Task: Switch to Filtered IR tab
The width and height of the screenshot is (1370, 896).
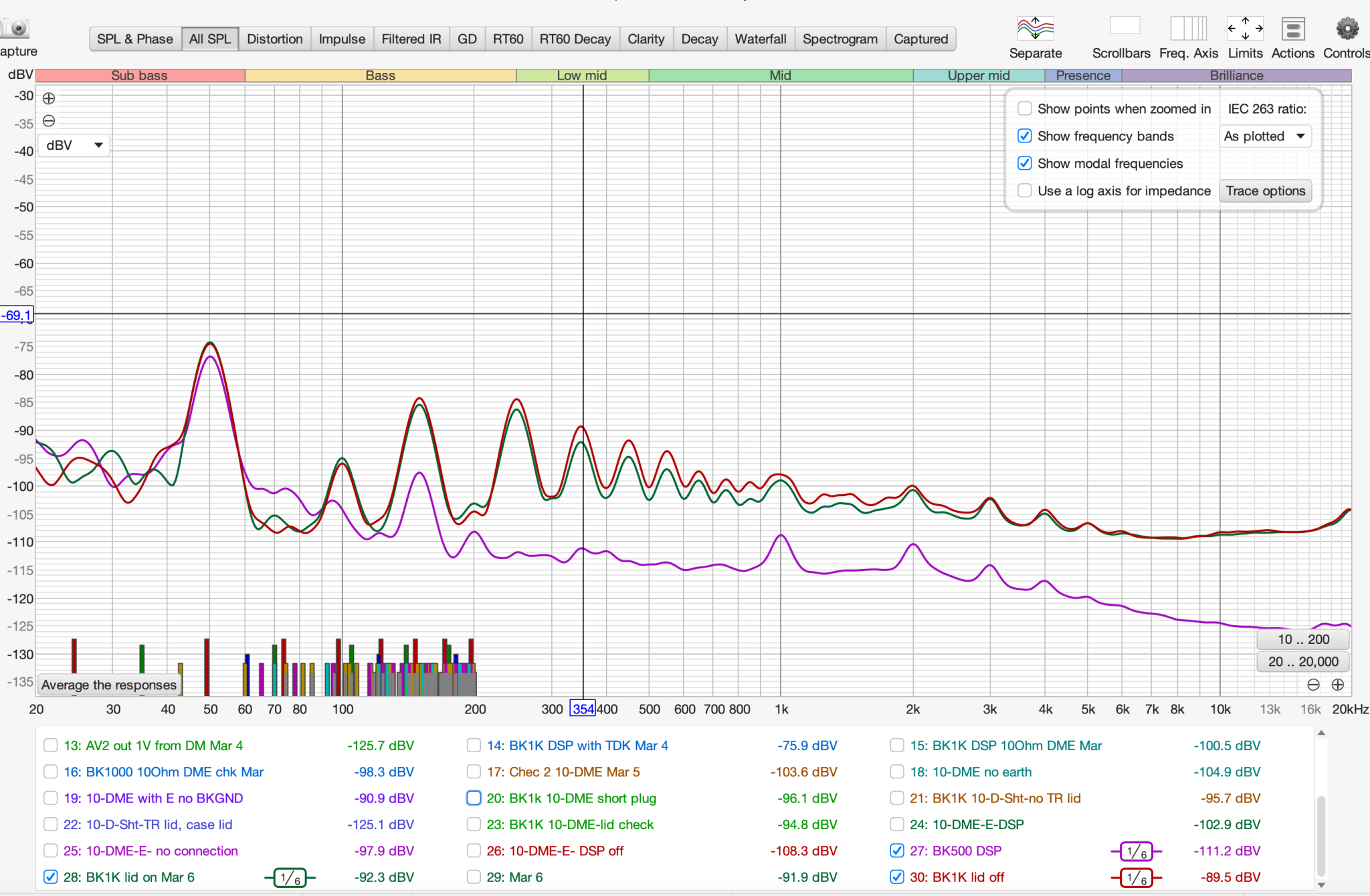Action: 411,39
